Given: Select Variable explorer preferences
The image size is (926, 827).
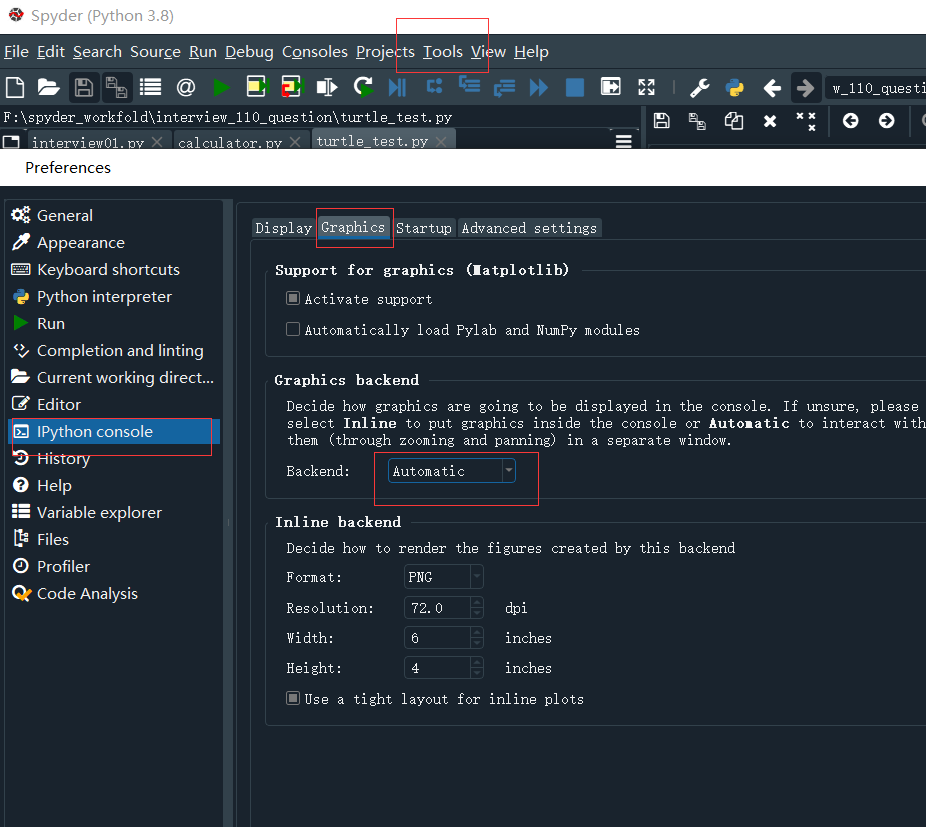Looking at the screenshot, I should (112, 512).
